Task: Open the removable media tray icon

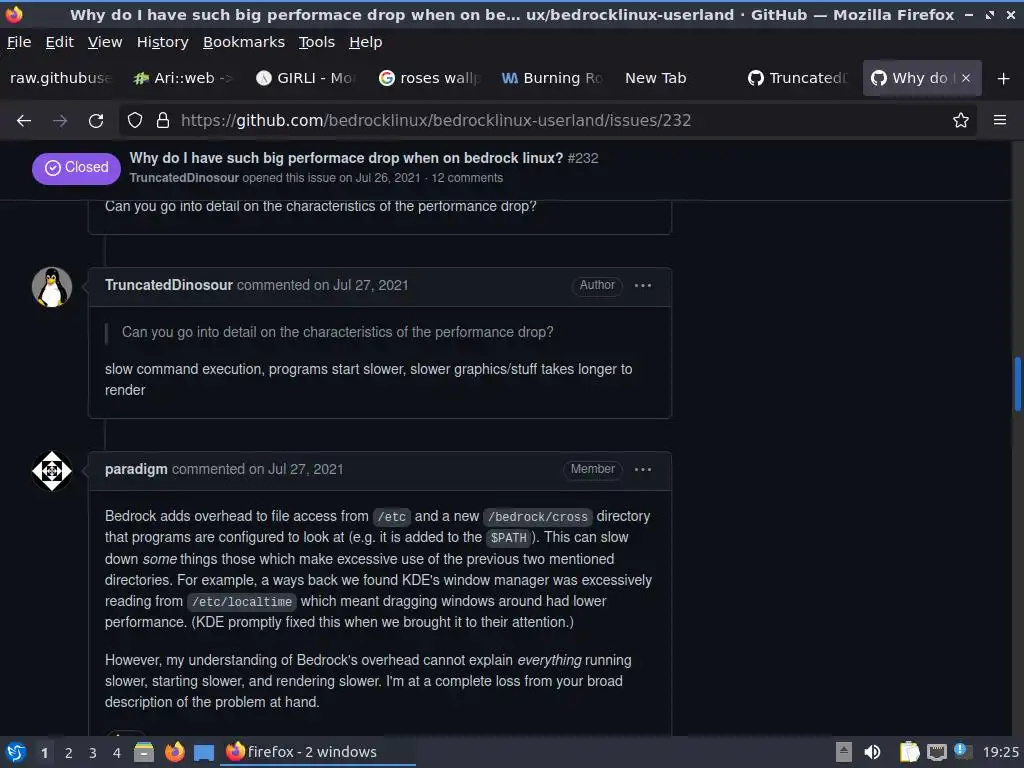Action: (844, 752)
